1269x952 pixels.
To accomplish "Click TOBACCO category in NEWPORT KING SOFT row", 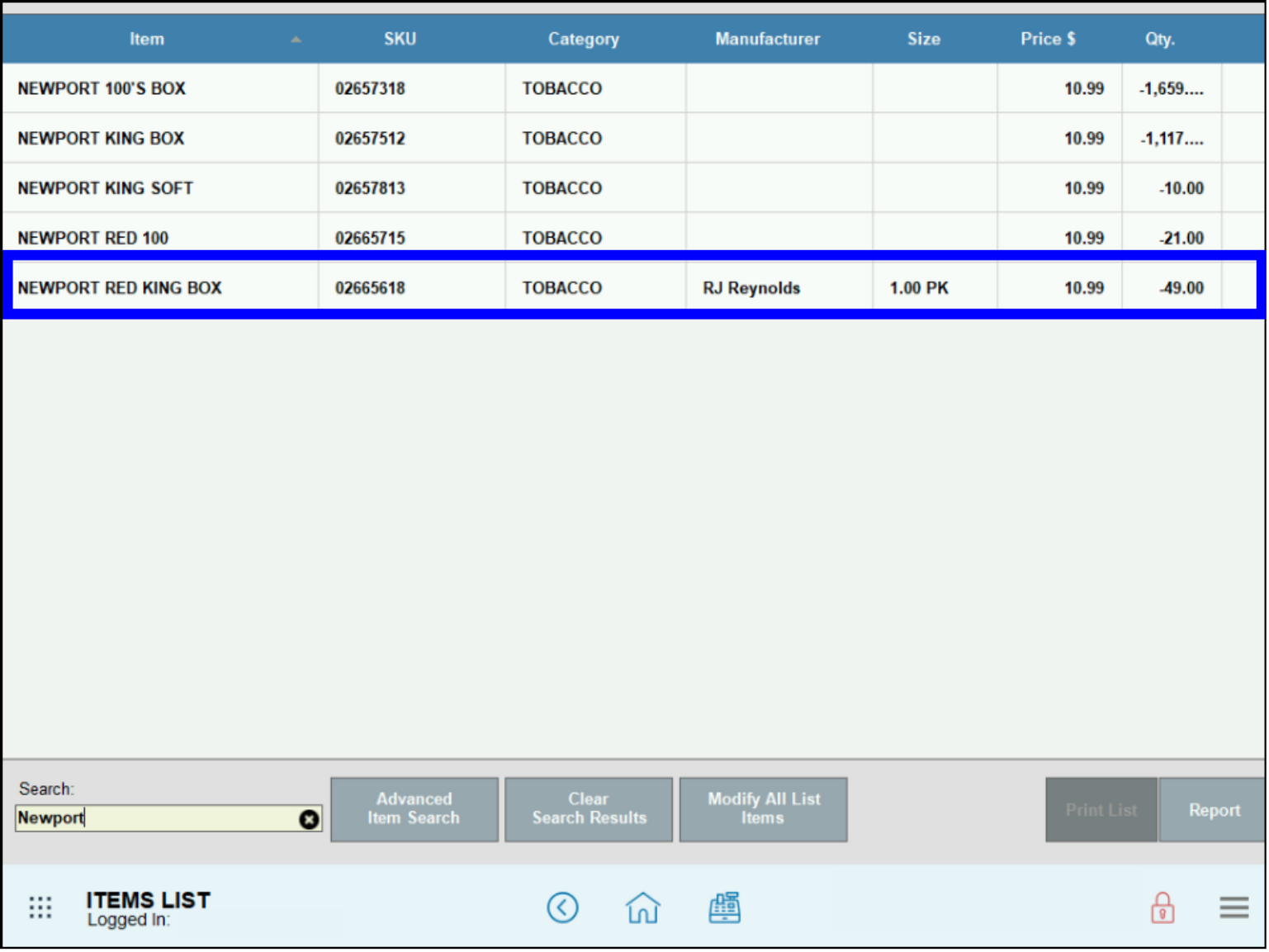I will click(x=562, y=188).
